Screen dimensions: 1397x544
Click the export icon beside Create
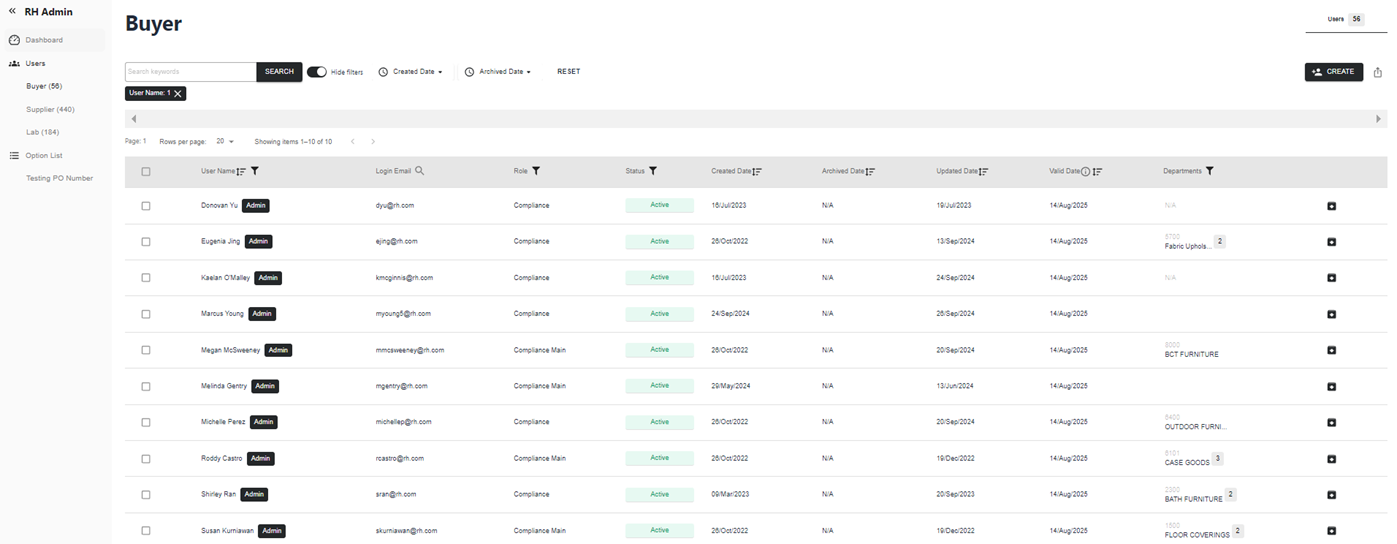pos(1377,72)
